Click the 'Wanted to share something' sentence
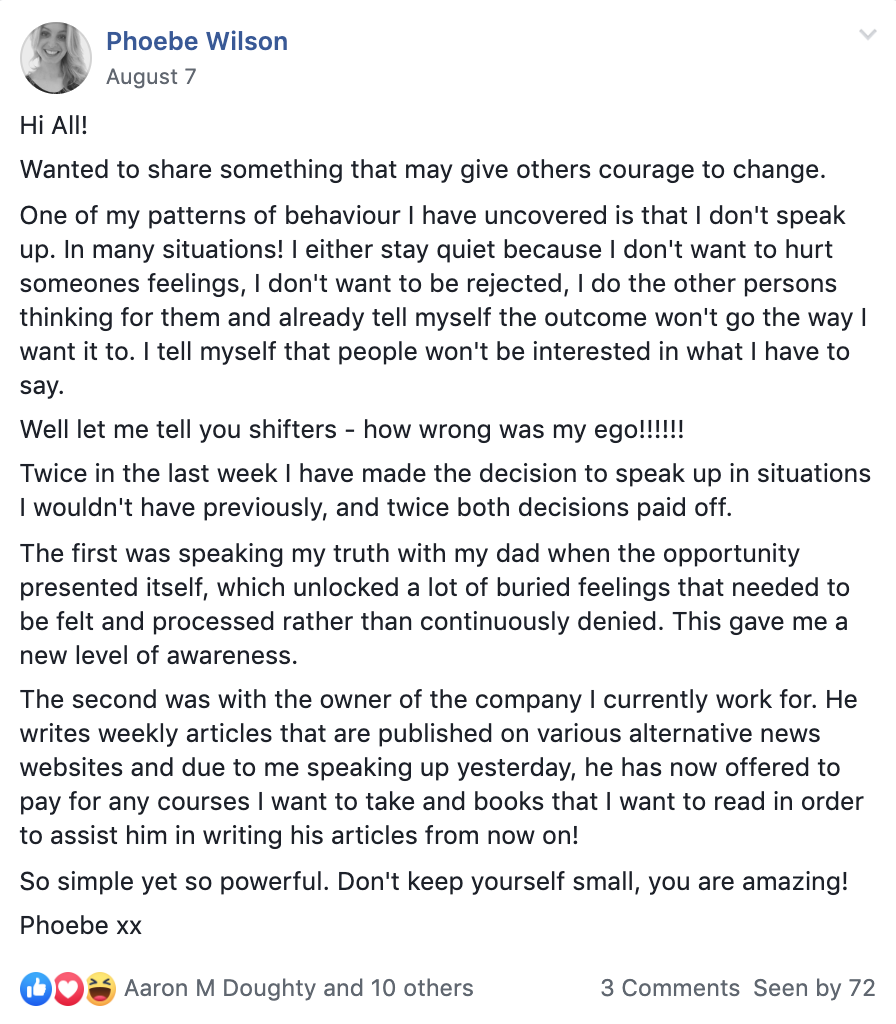Screen dimensions: 896x1024 (x=423, y=170)
